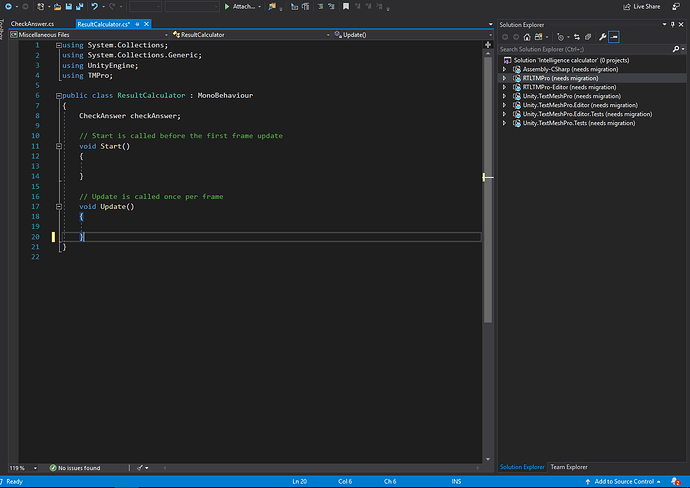Click the Home icon in Solution Explorer
Screen dimensions: 690x488
[x=528, y=36]
